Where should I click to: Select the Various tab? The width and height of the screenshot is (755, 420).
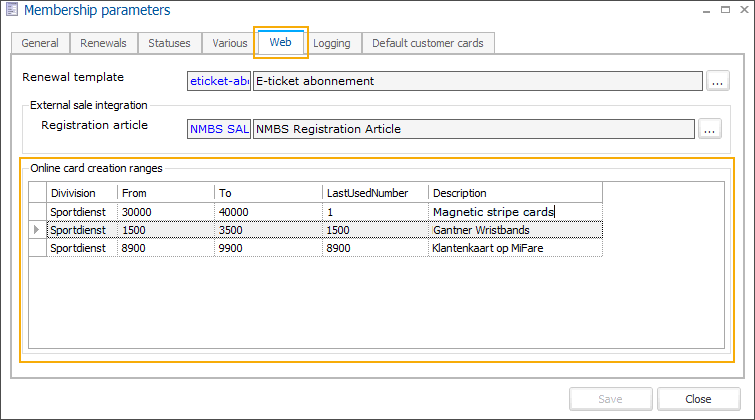pyautogui.click(x=229, y=44)
